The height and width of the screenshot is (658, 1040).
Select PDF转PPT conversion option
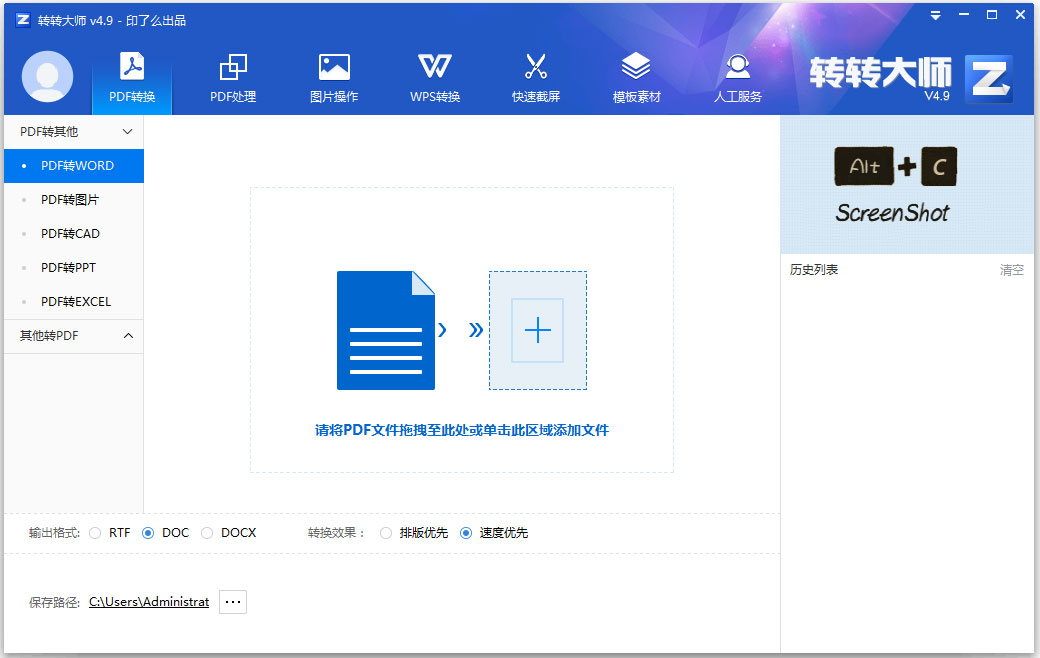(x=70, y=267)
